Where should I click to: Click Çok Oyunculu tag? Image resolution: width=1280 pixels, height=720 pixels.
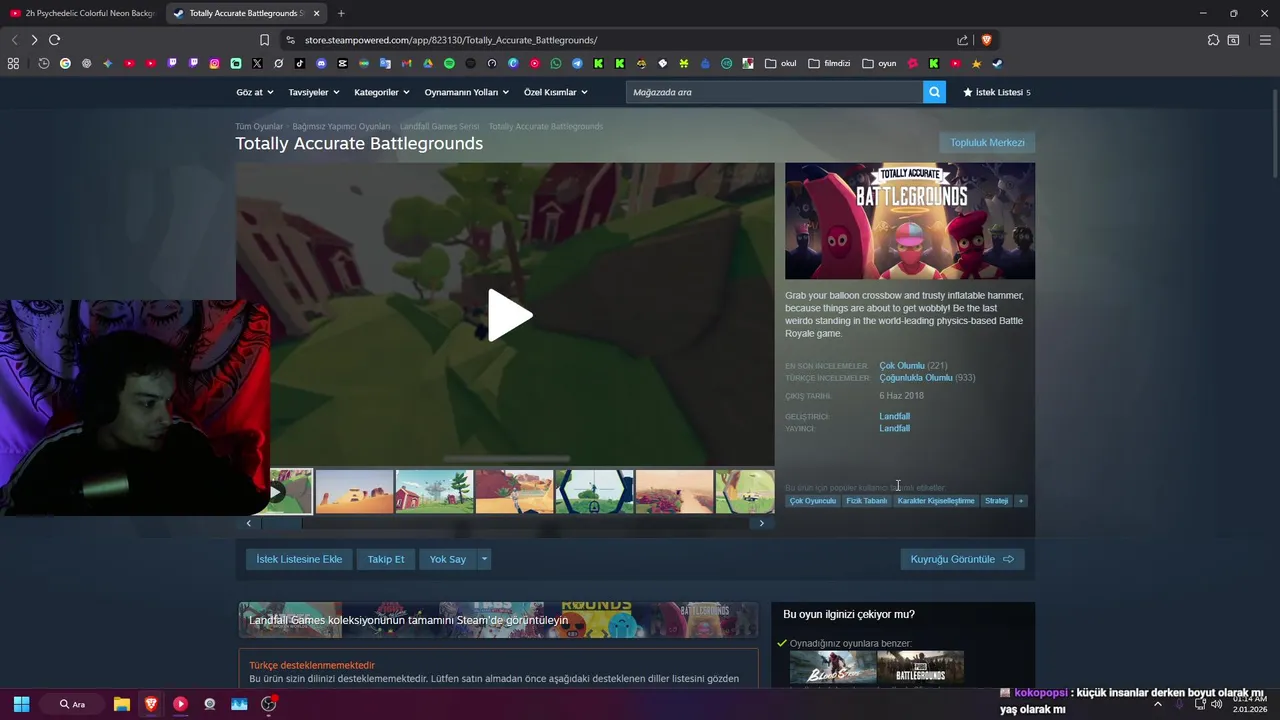click(813, 501)
